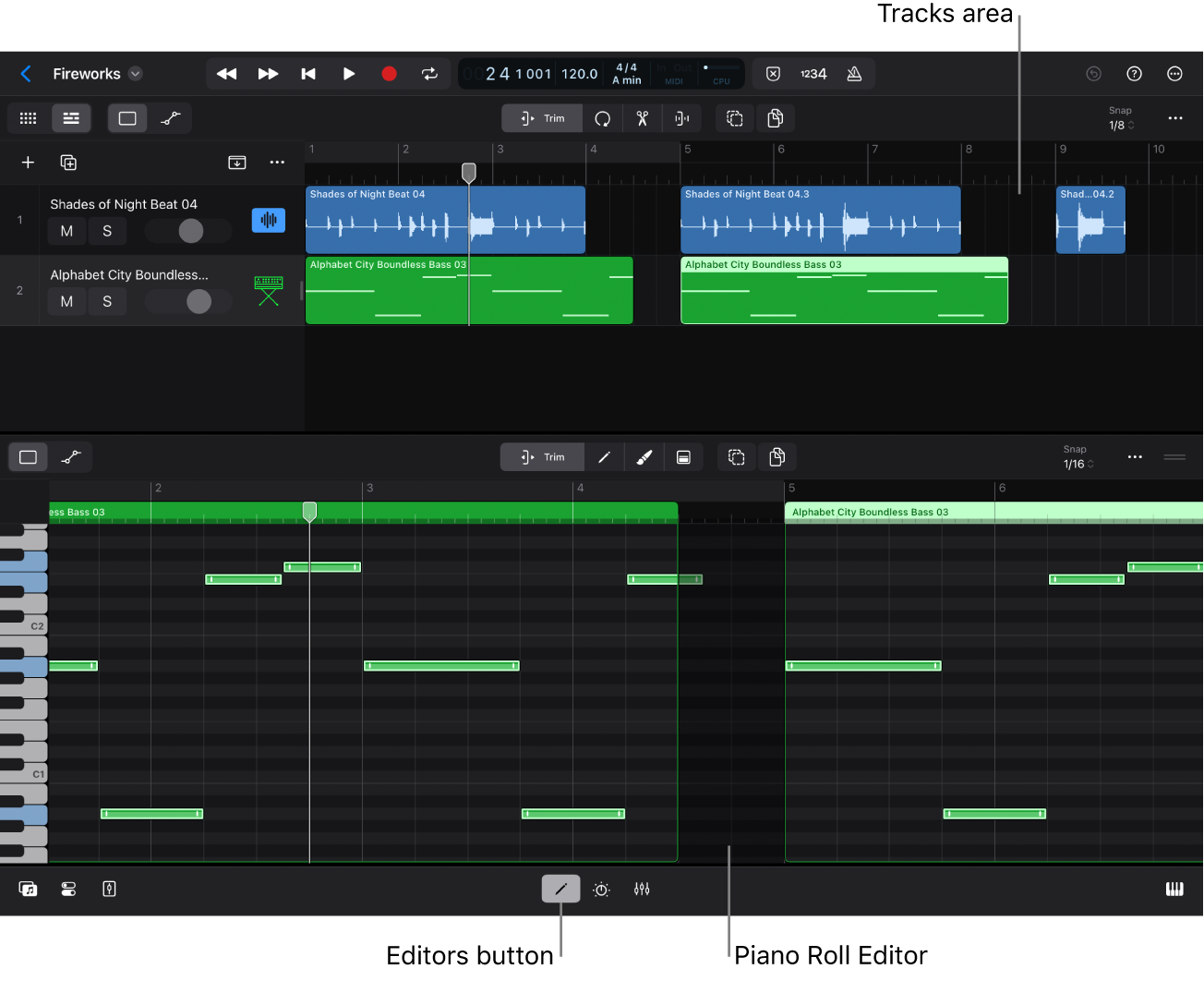Tap the 4/4 A min signature display
The height and width of the screenshot is (981, 1204).
point(627,74)
